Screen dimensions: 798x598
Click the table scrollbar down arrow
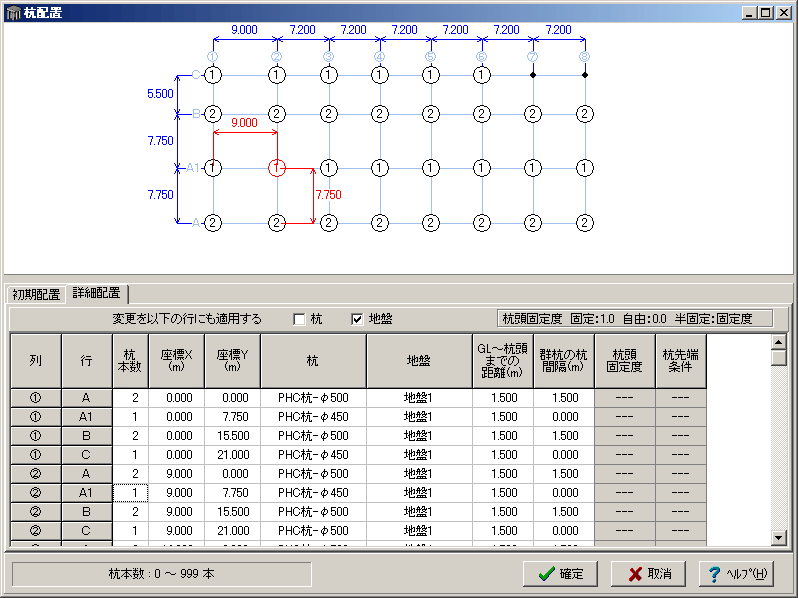pyautogui.click(x=779, y=537)
